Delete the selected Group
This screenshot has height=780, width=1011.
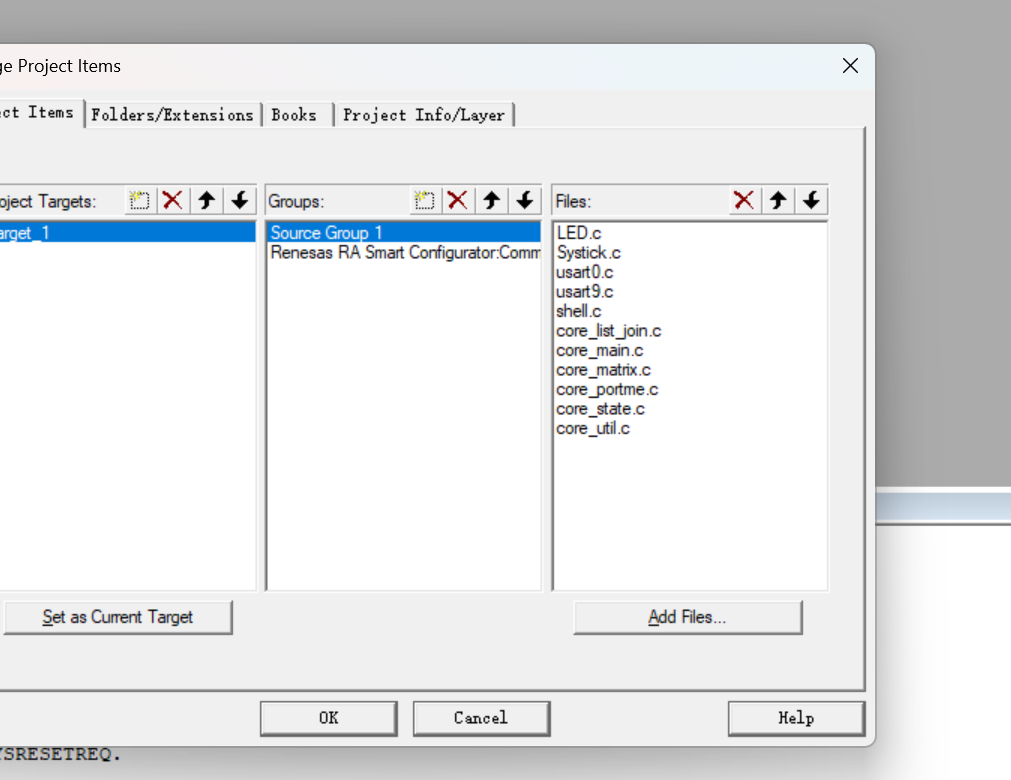[458, 200]
